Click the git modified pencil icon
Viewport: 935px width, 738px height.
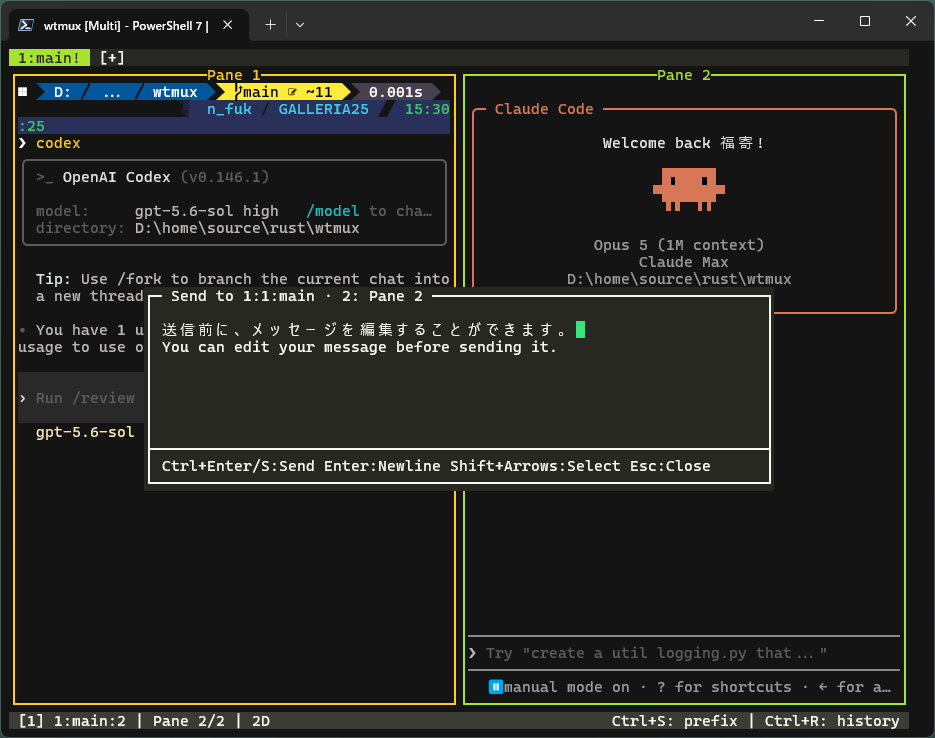click(x=292, y=92)
